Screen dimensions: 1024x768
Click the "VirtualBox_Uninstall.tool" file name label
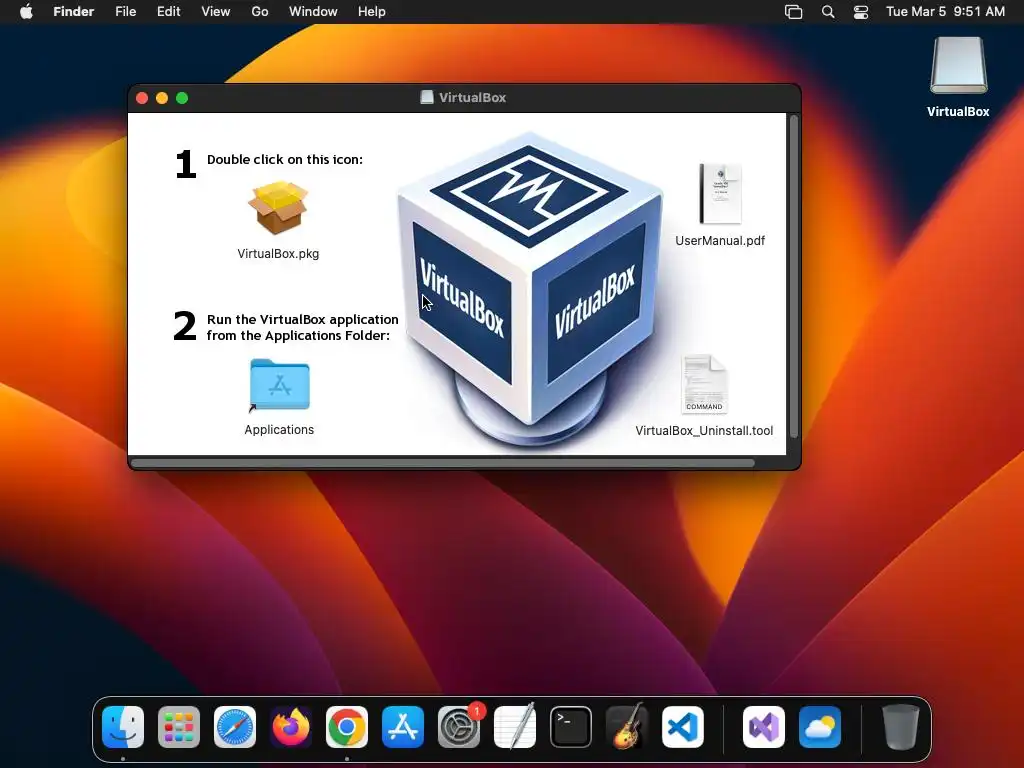point(704,431)
